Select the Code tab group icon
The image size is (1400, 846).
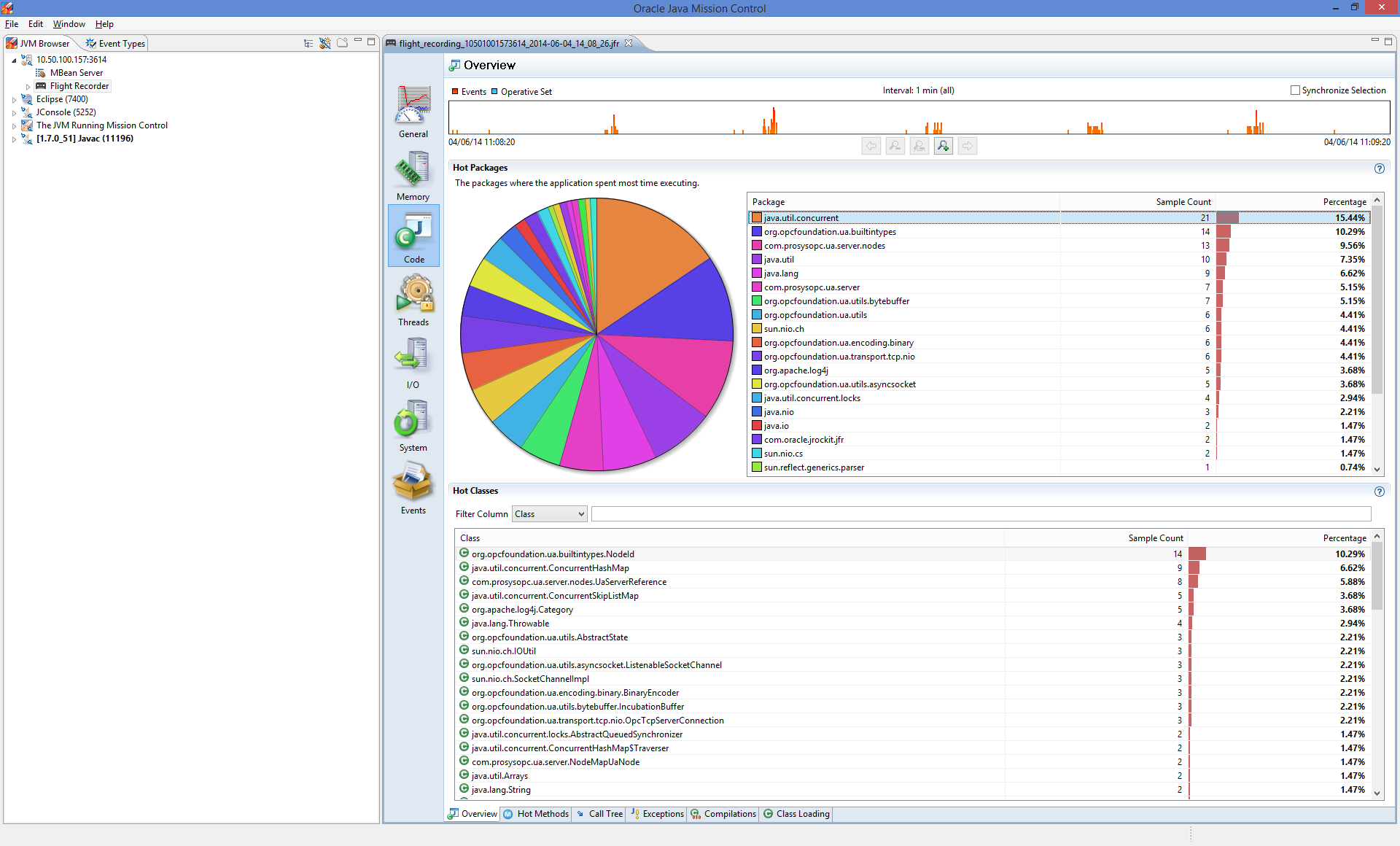(x=413, y=236)
